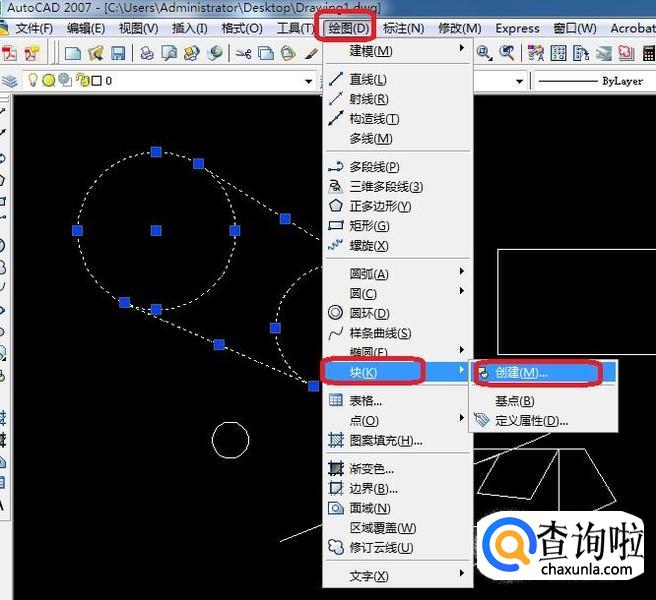Select 定义属性(D)... in block submenu

[543, 421]
